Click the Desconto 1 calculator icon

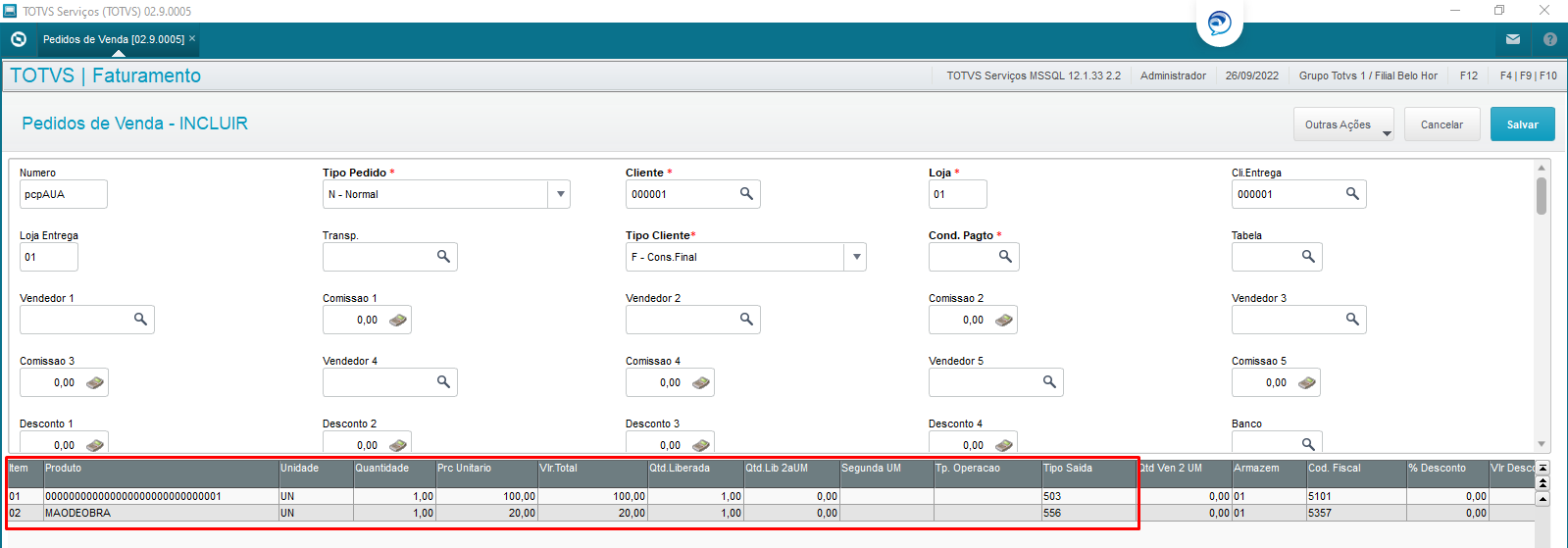94,445
